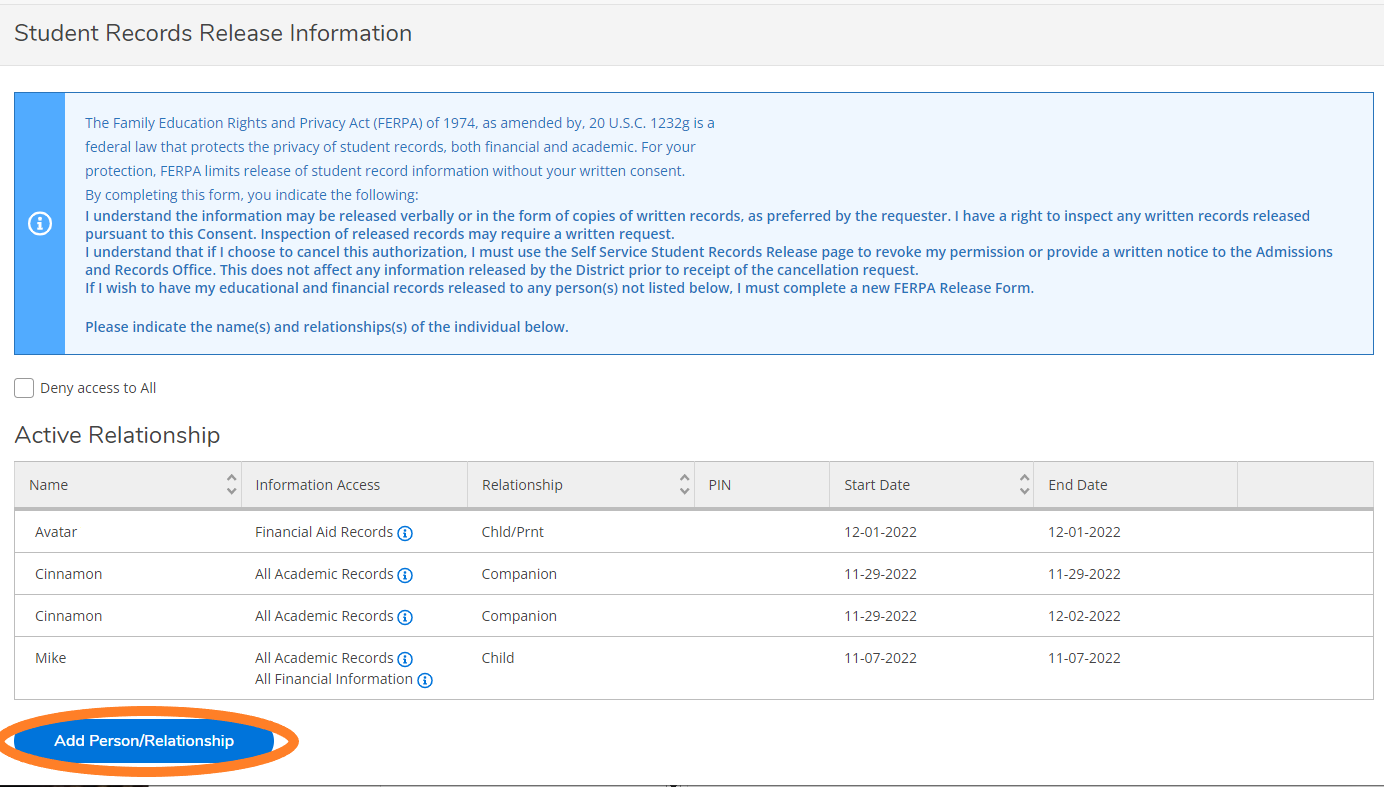Sort table by Relationship column arrows
Image resolution: width=1384 pixels, height=787 pixels.
click(685, 485)
